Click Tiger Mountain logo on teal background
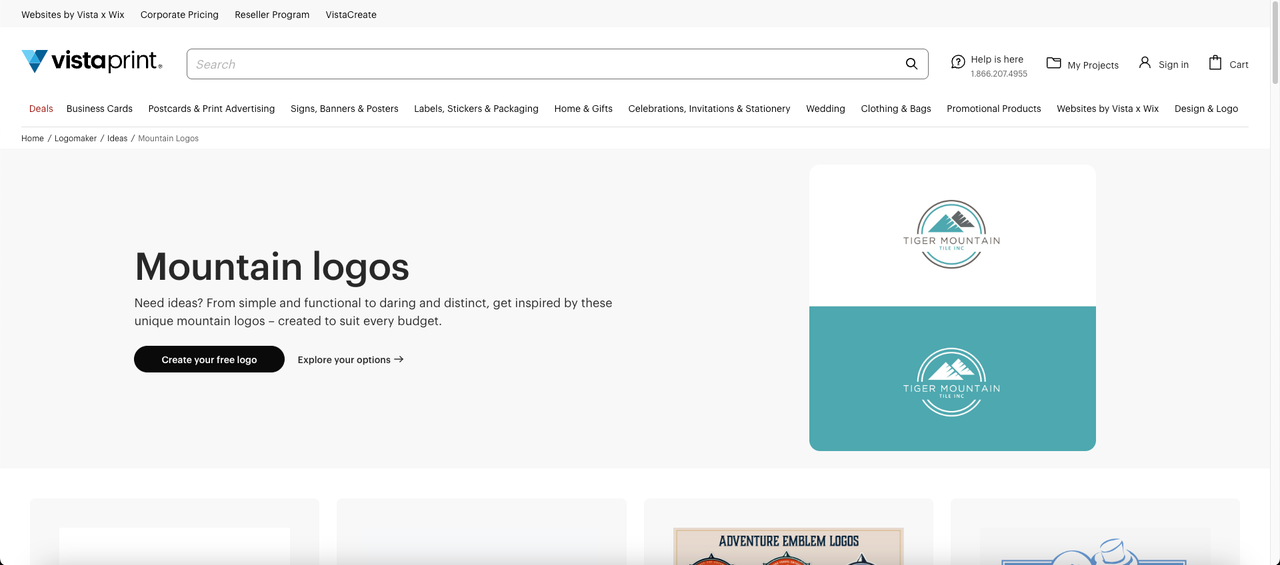Image resolution: width=1280 pixels, height=565 pixels. click(x=952, y=382)
